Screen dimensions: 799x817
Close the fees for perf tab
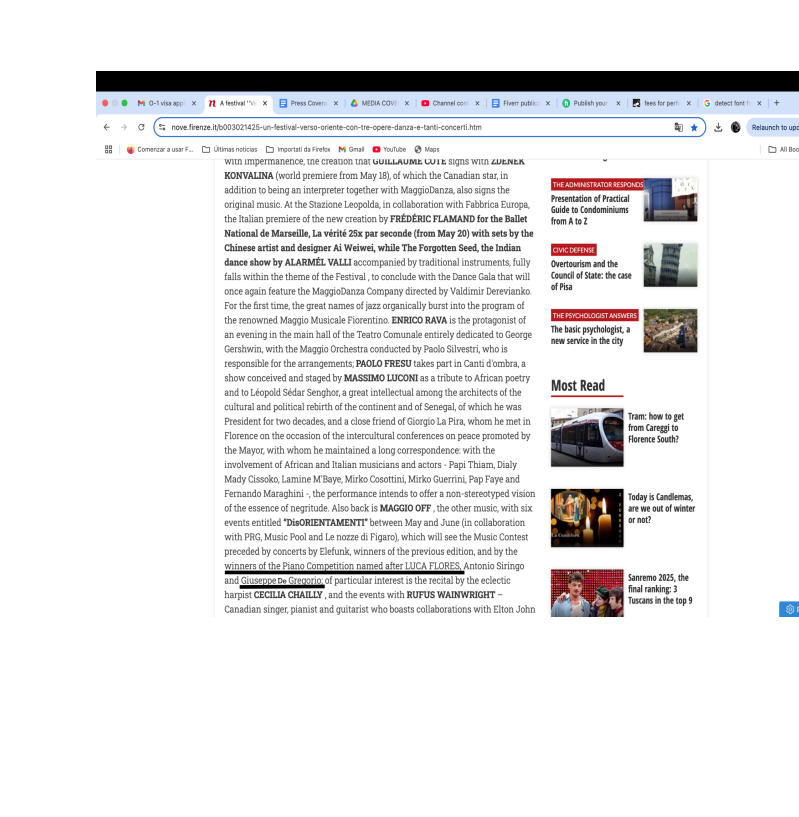[689, 103]
